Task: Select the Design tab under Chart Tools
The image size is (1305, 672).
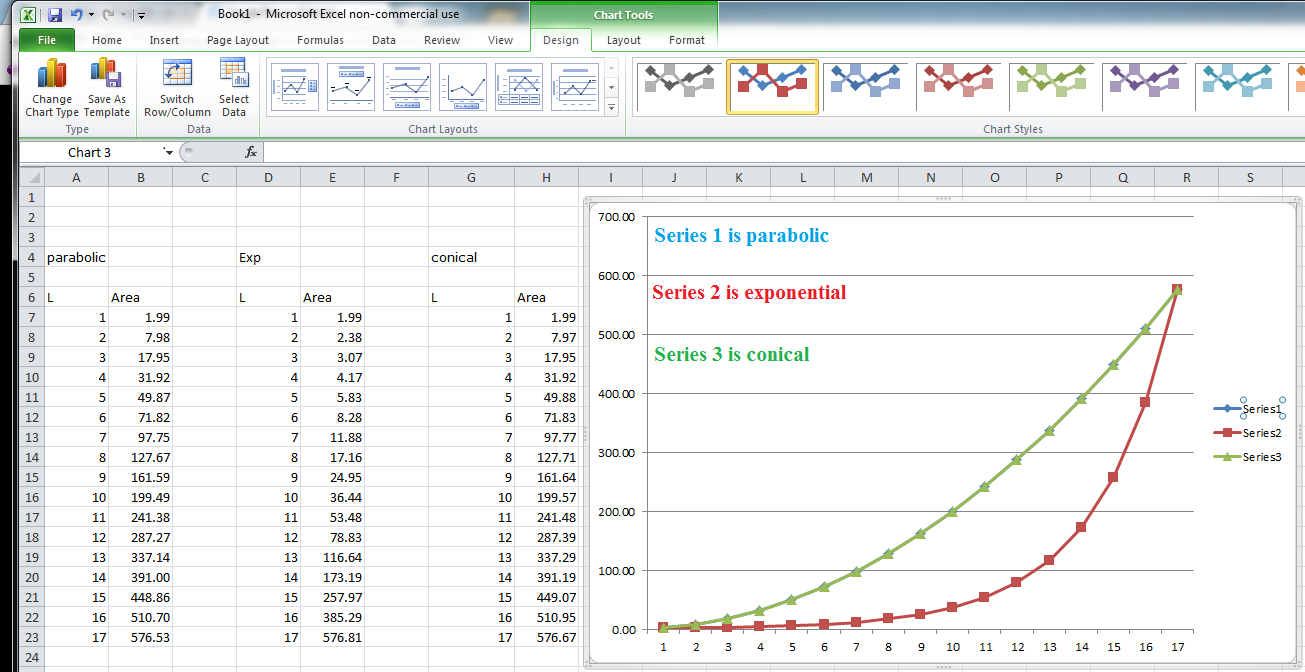Action: pos(561,40)
